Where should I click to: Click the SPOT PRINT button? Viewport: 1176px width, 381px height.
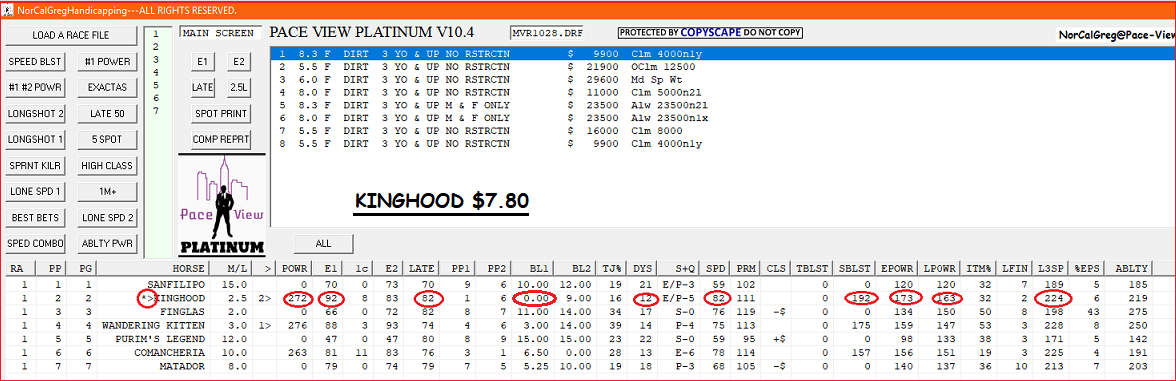pos(220,113)
